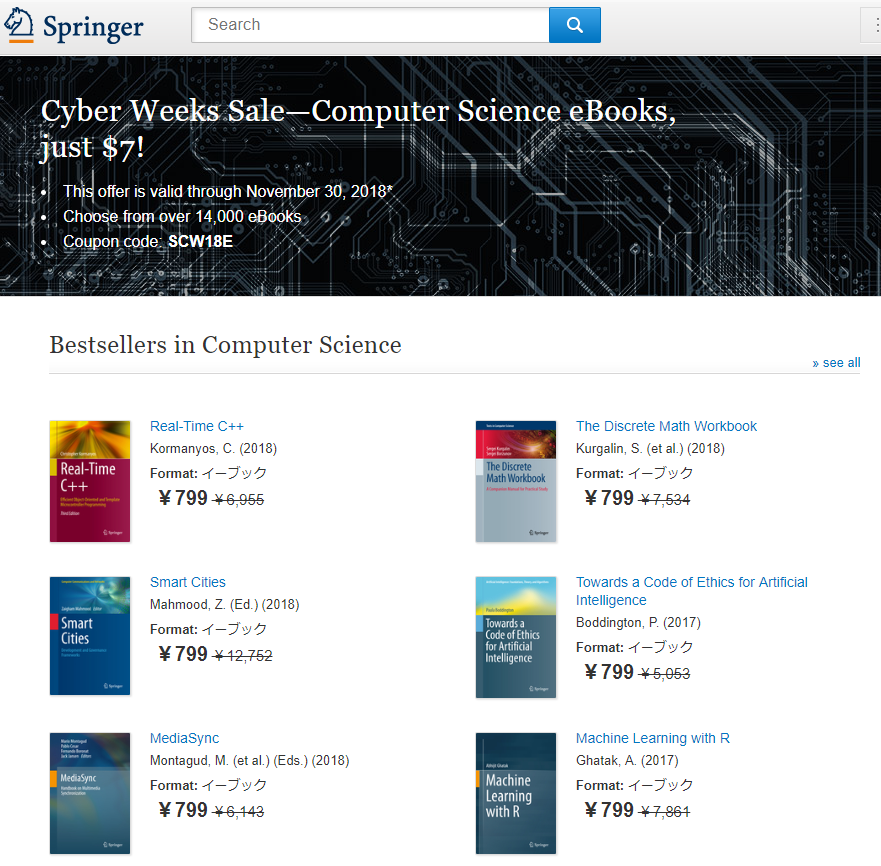Click the Machine Learning with R cover
The width and height of the screenshot is (881, 866).
(516, 793)
